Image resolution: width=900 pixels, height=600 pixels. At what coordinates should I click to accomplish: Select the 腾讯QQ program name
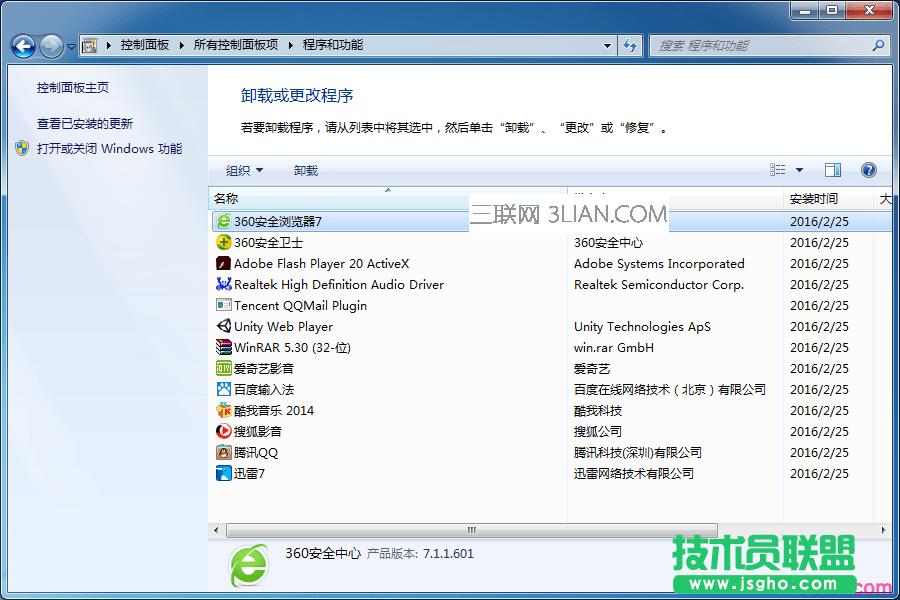click(255, 452)
